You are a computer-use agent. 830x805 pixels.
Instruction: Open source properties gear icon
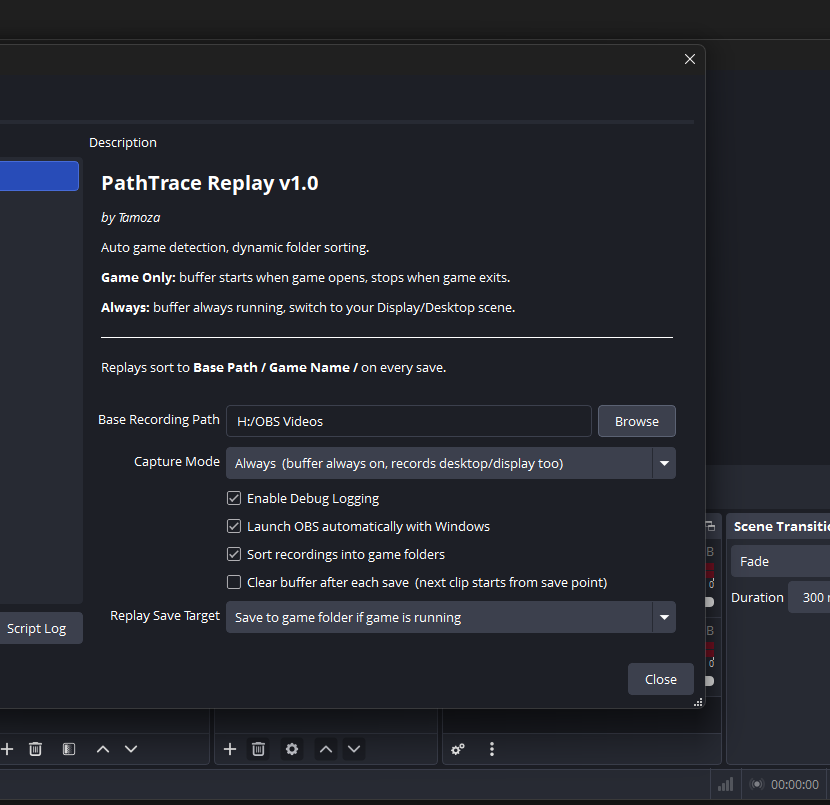[292, 749]
